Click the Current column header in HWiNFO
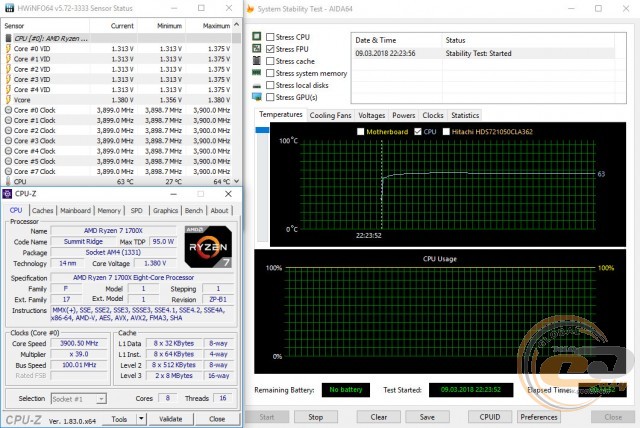This screenshot has height=428, width=640. click(113, 26)
